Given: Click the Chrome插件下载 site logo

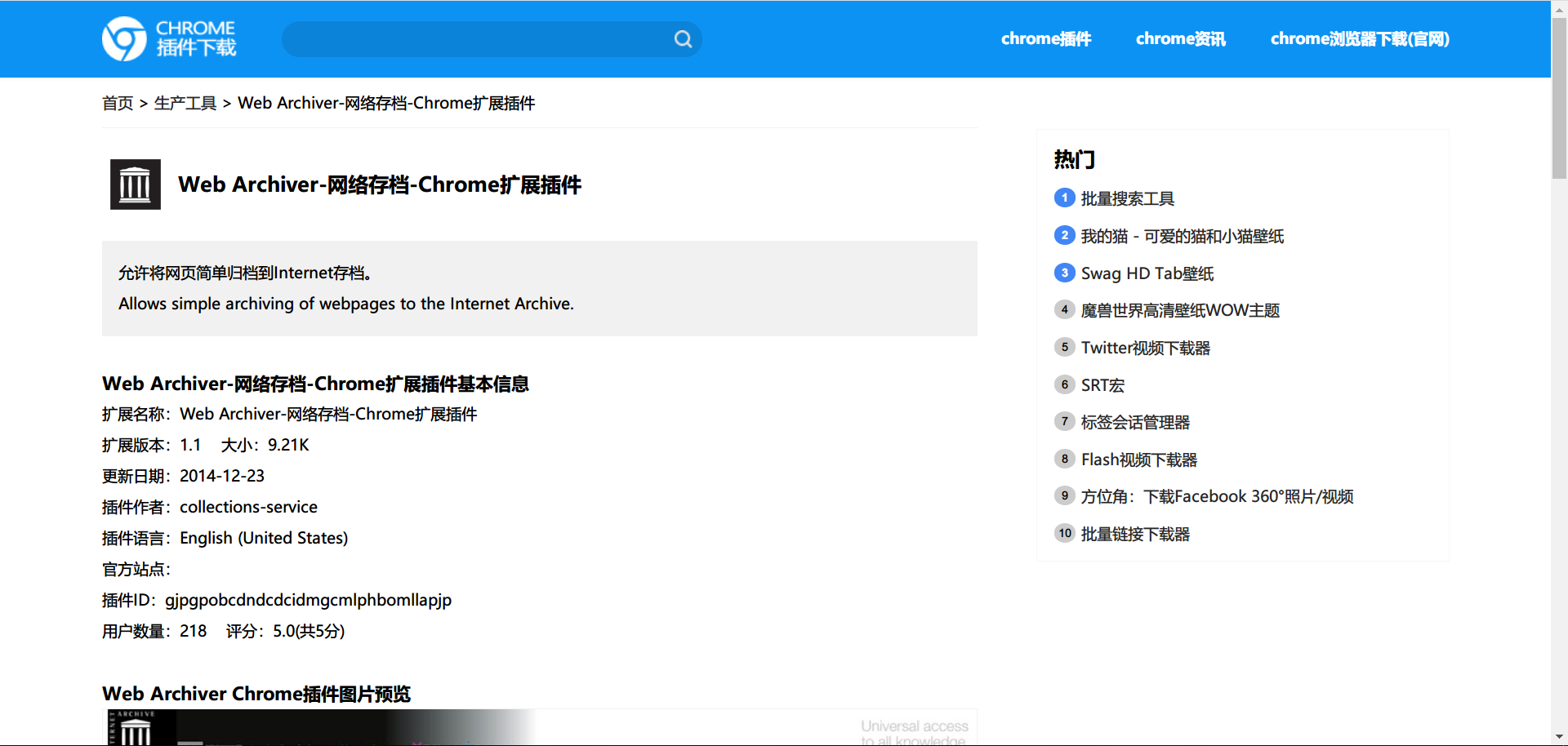Looking at the screenshot, I should 169,38.
